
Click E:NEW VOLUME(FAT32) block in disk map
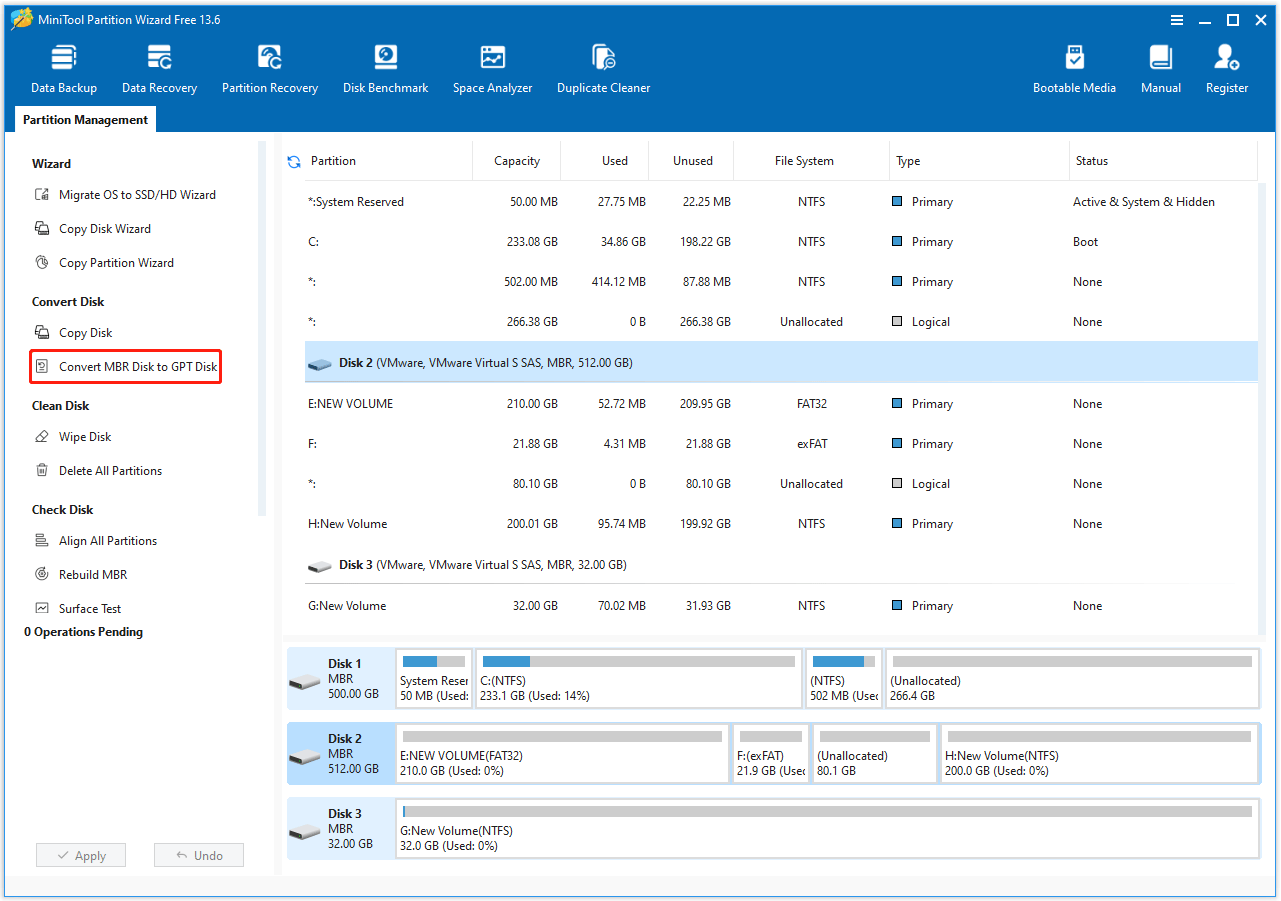coord(562,754)
